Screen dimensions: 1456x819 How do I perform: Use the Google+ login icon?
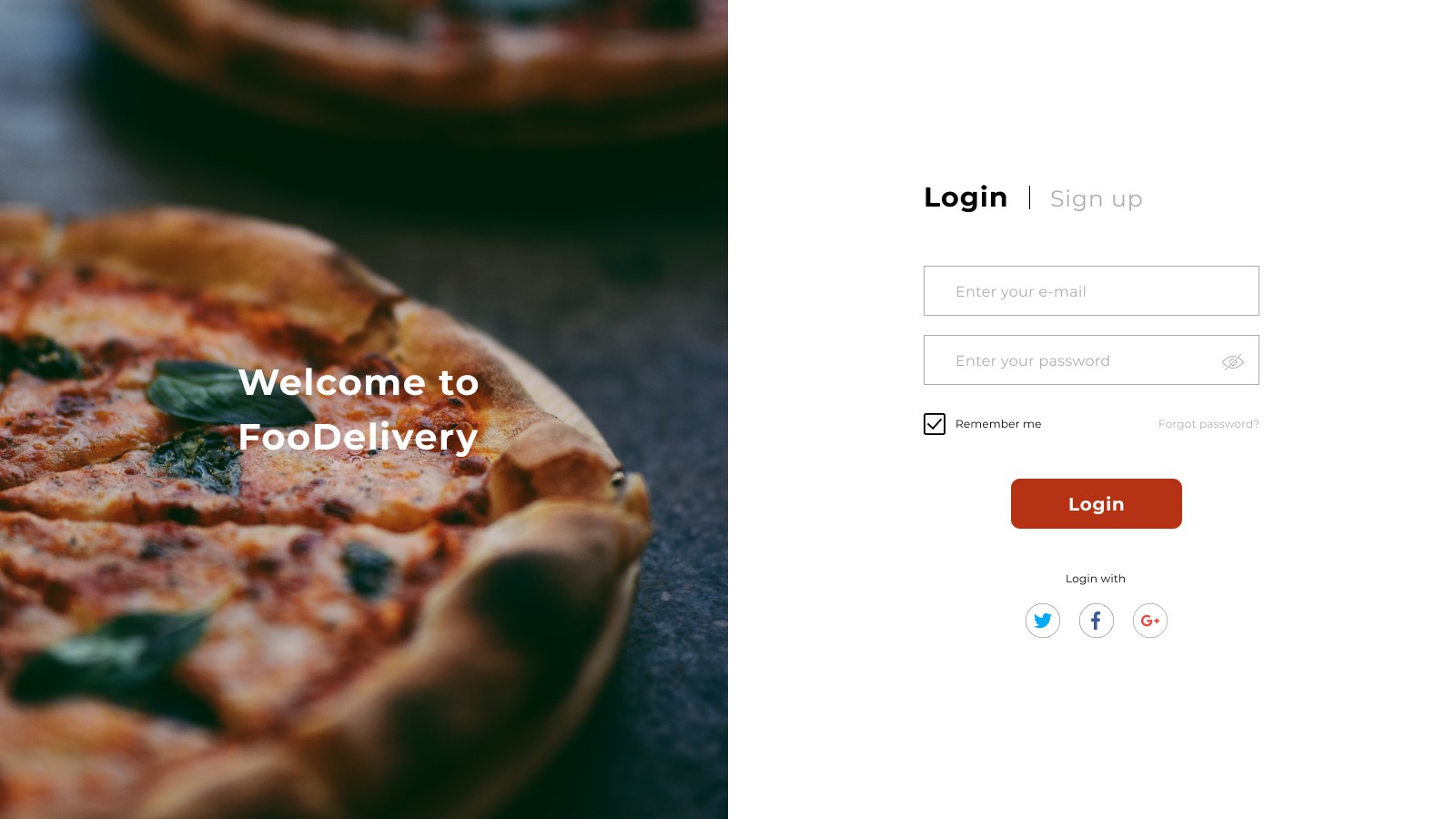tap(1150, 621)
